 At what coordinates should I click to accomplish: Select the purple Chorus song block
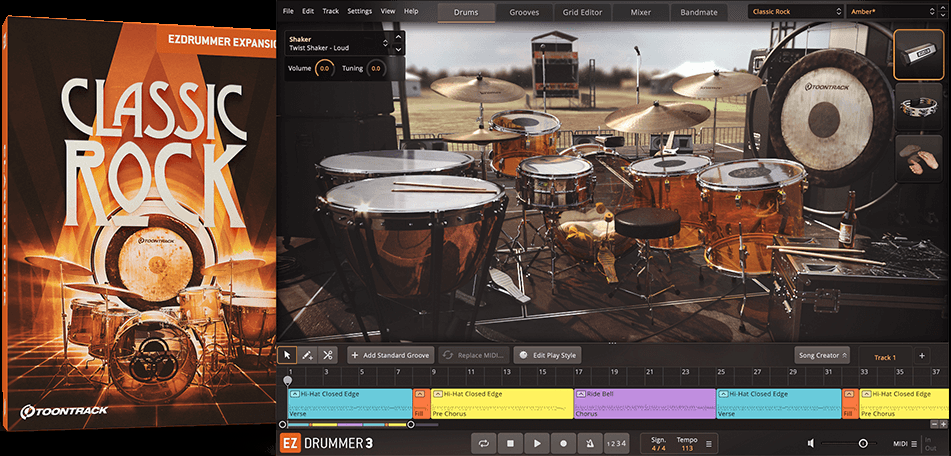[x=645, y=404]
